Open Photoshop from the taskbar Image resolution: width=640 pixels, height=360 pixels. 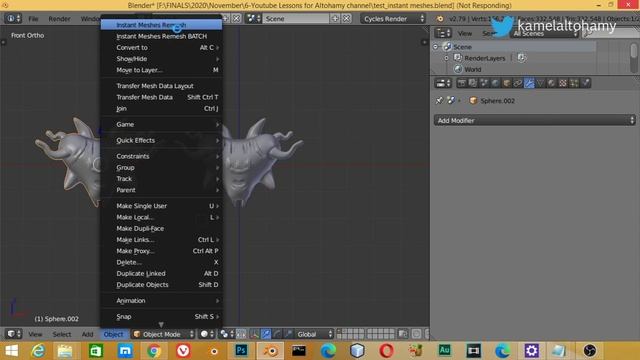[241, 350]
